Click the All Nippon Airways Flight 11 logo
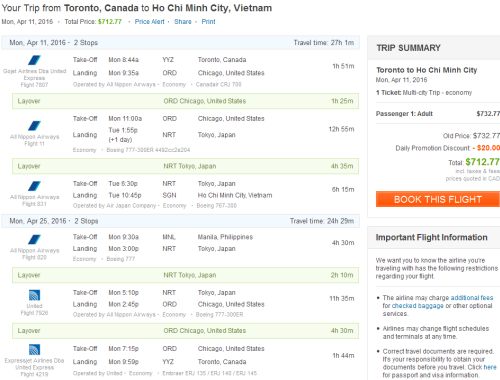 click(x=34, y=126)
